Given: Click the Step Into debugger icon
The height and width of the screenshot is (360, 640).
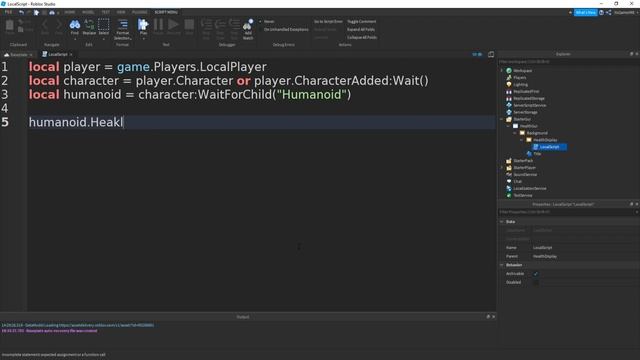Looking at the screenshot, I should pyautogui.click(x=206, y=24).
